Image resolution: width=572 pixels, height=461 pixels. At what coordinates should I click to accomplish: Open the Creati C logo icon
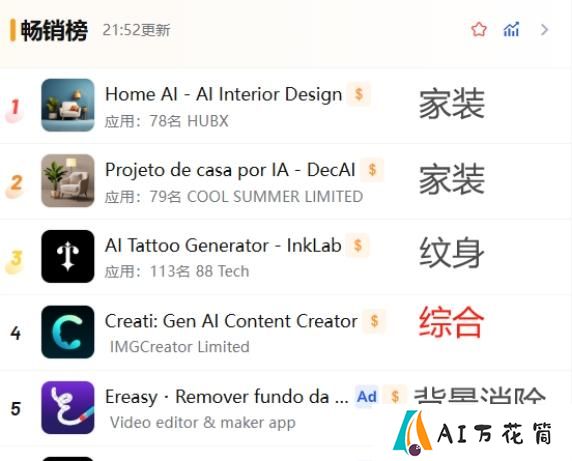[68, 332]
